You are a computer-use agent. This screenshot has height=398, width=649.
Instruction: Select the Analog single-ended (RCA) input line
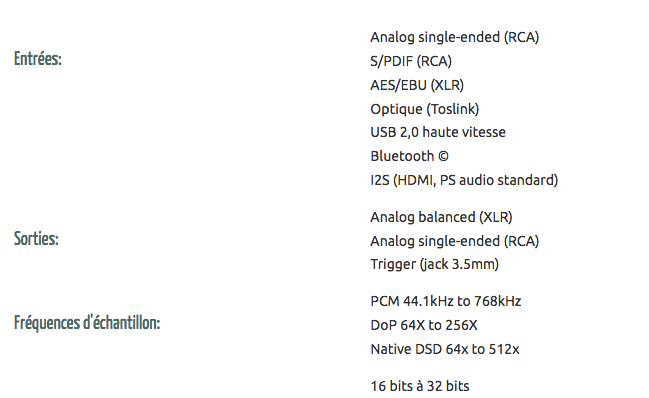pyautogui.click(x=454, y=37)
